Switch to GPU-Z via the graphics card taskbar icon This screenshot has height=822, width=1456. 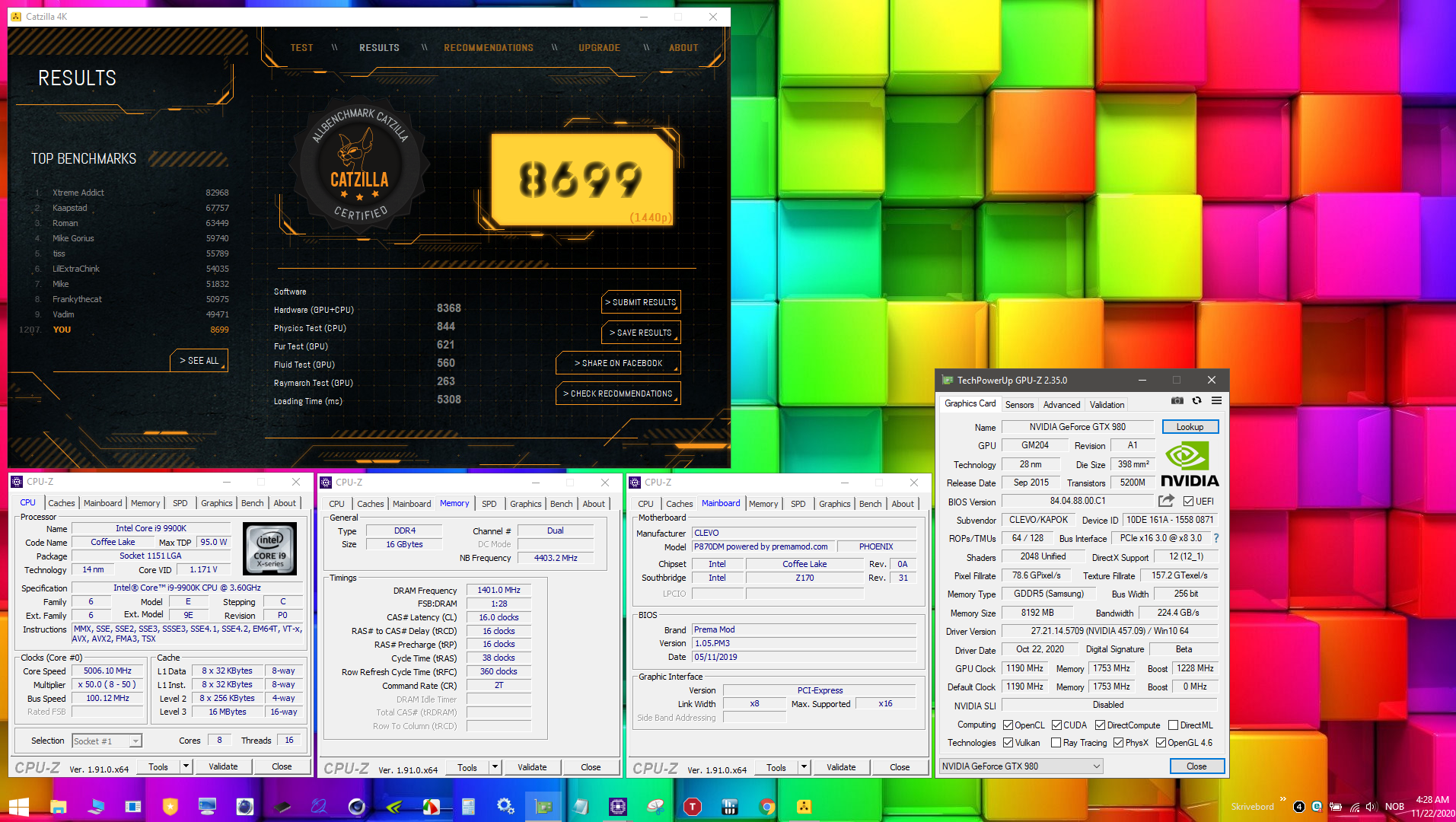point(543,807)
